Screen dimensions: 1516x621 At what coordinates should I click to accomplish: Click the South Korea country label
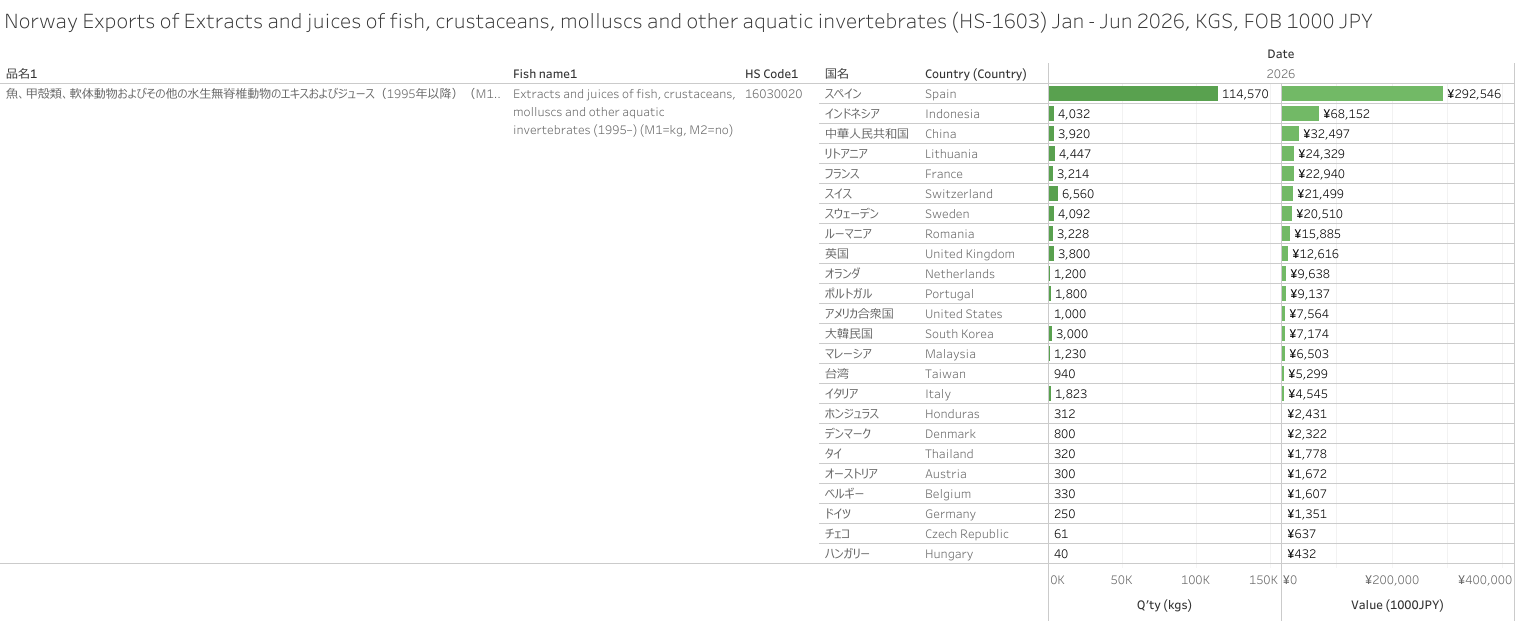pyautogui.click(x=958, y=333)
